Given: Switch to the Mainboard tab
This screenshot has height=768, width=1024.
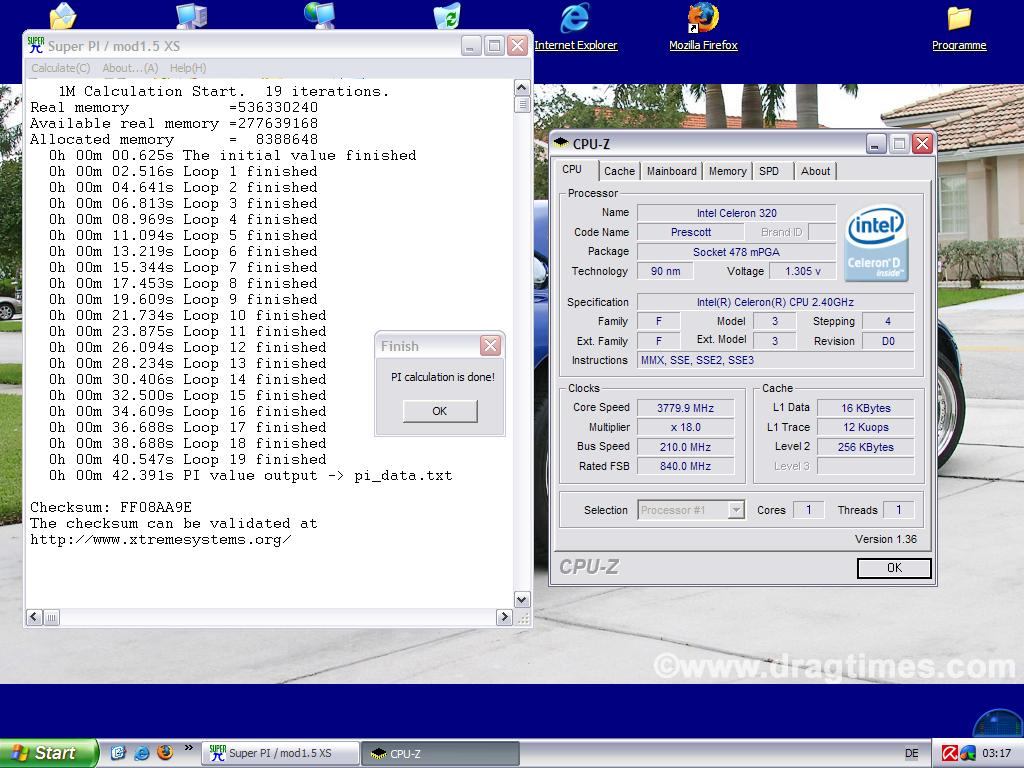Looking at the screenshot, I should (671, 171).
